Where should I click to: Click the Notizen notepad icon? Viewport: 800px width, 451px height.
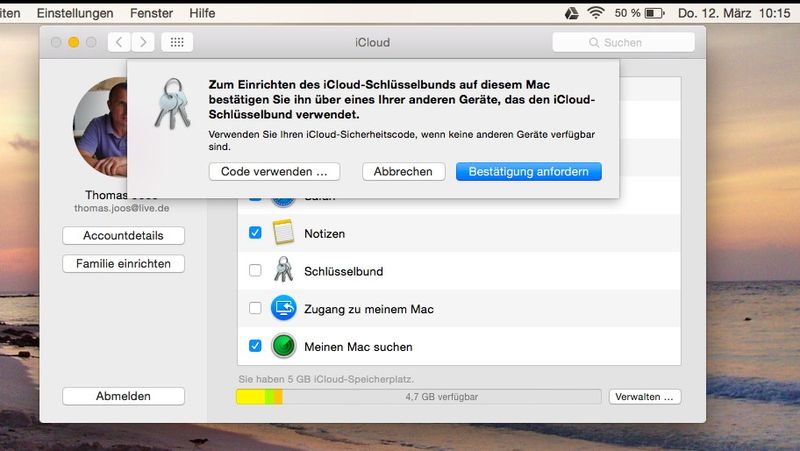(x=283, y=232)
